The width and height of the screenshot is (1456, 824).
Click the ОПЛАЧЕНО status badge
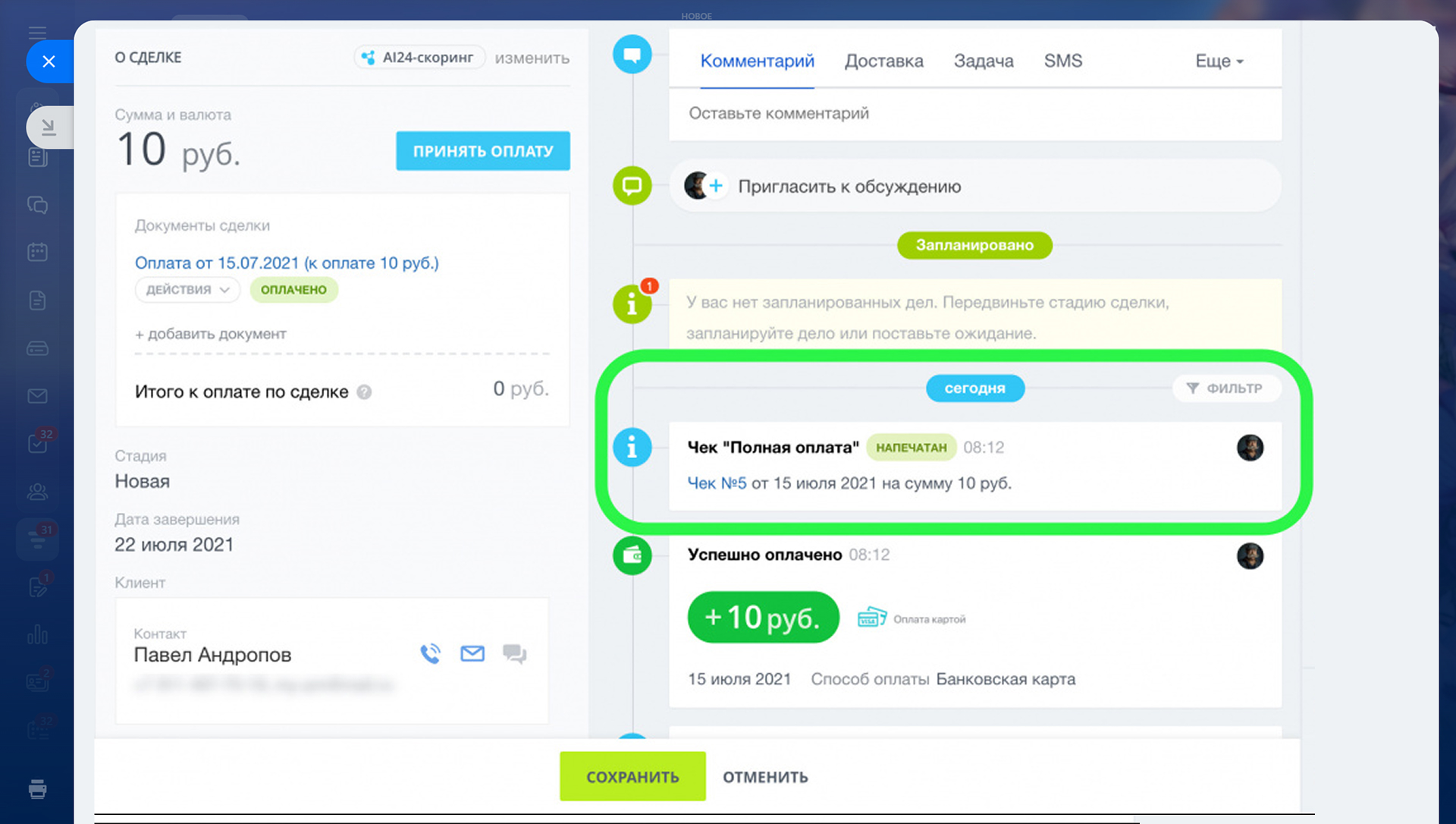click(293, 290)
